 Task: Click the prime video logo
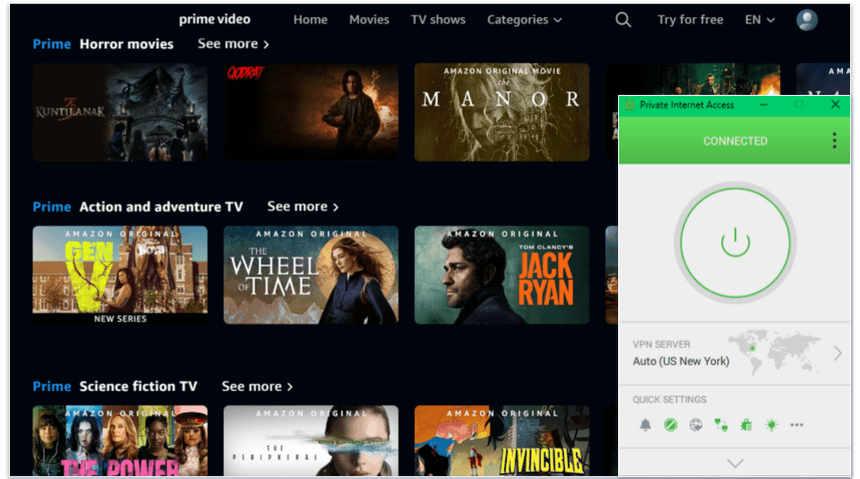[x=214, y=19]
